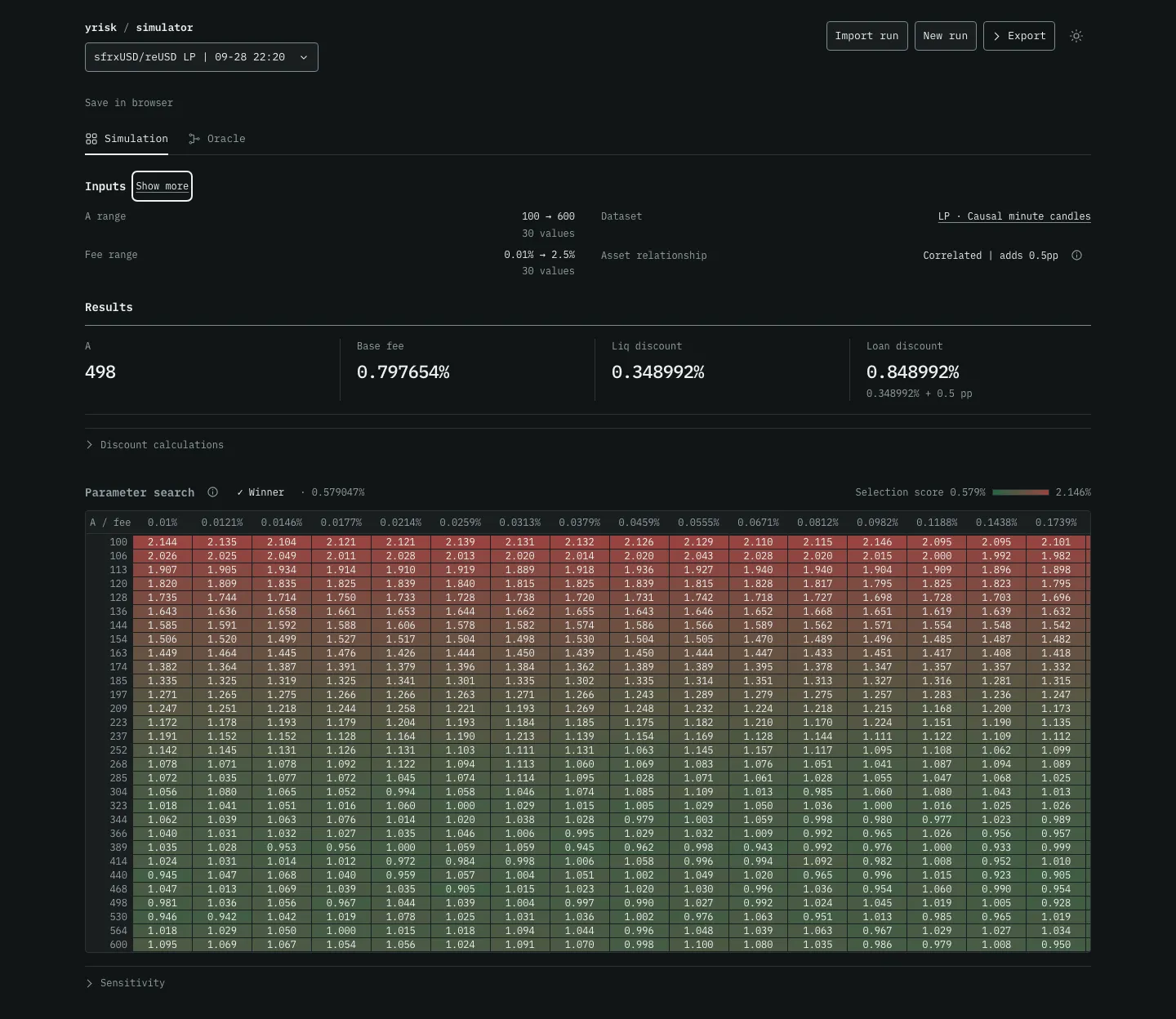Click the yrisk breadcrumb
1176x1019 pixels.
(100, 28)
